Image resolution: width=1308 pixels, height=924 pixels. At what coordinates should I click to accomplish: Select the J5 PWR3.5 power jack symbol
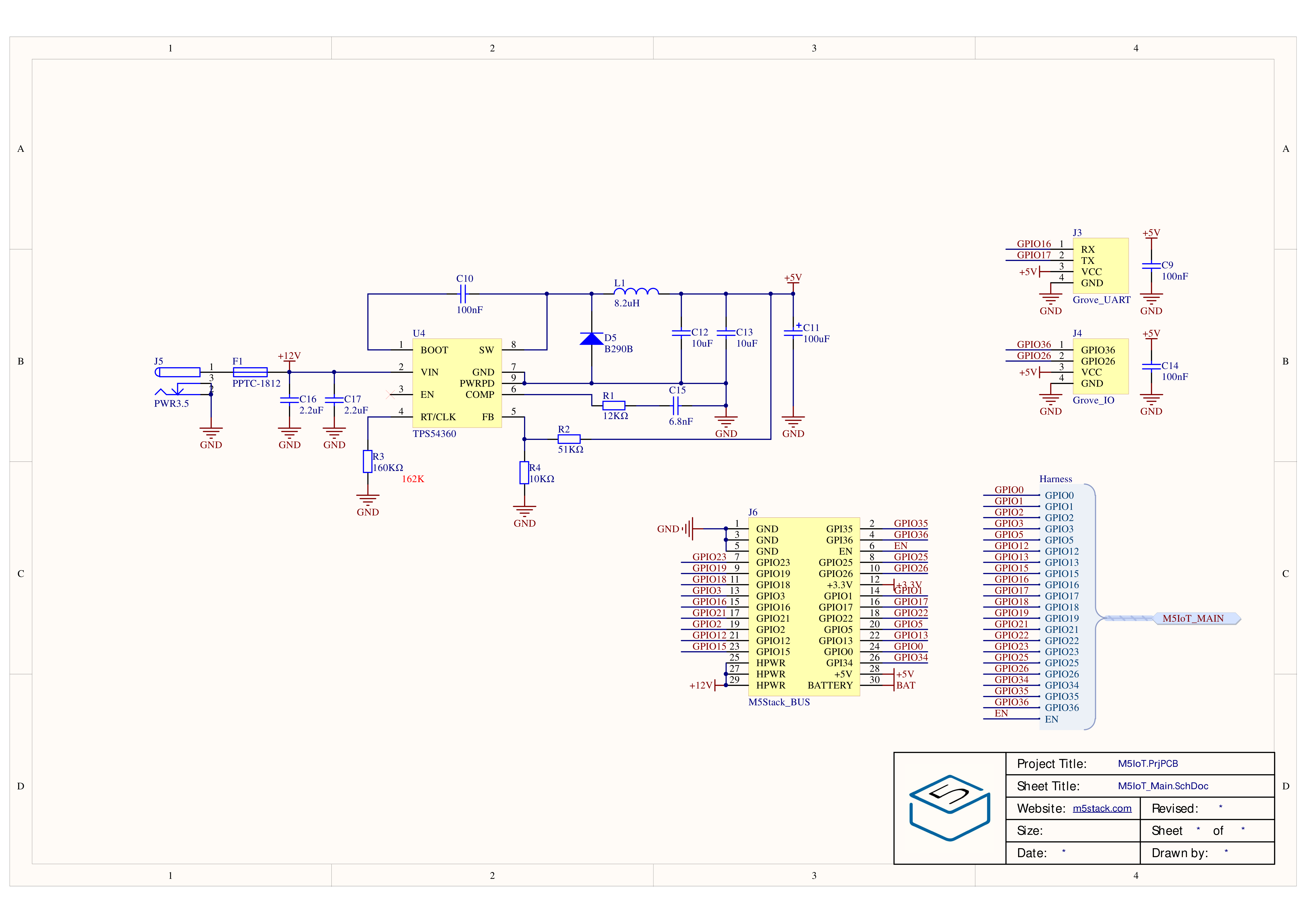183,382
